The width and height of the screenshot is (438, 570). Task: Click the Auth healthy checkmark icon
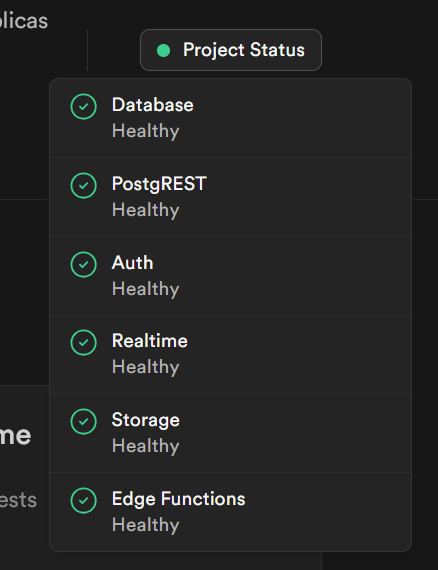(x=84, y=264)
